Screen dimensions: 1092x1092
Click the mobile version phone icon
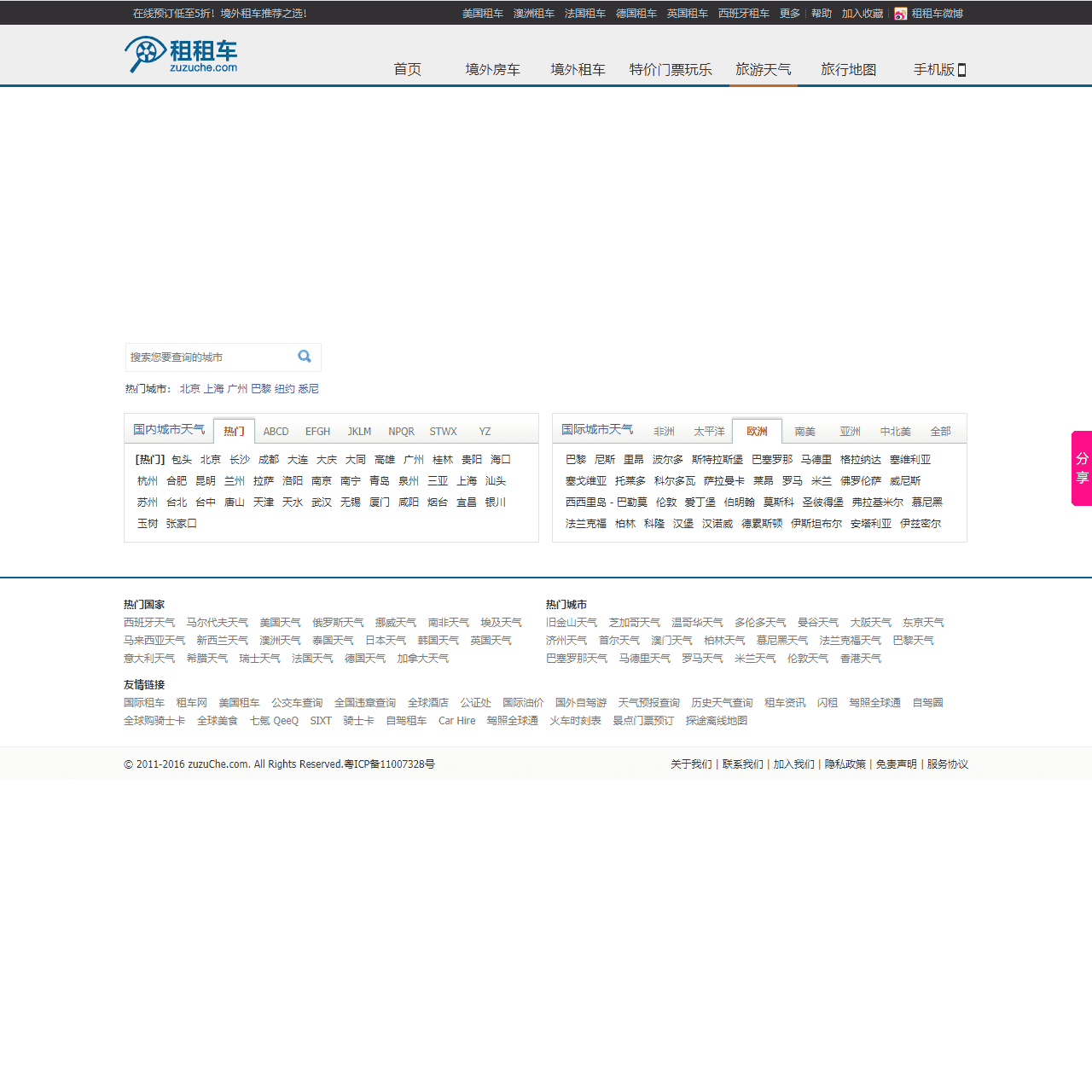coord(961,70)
